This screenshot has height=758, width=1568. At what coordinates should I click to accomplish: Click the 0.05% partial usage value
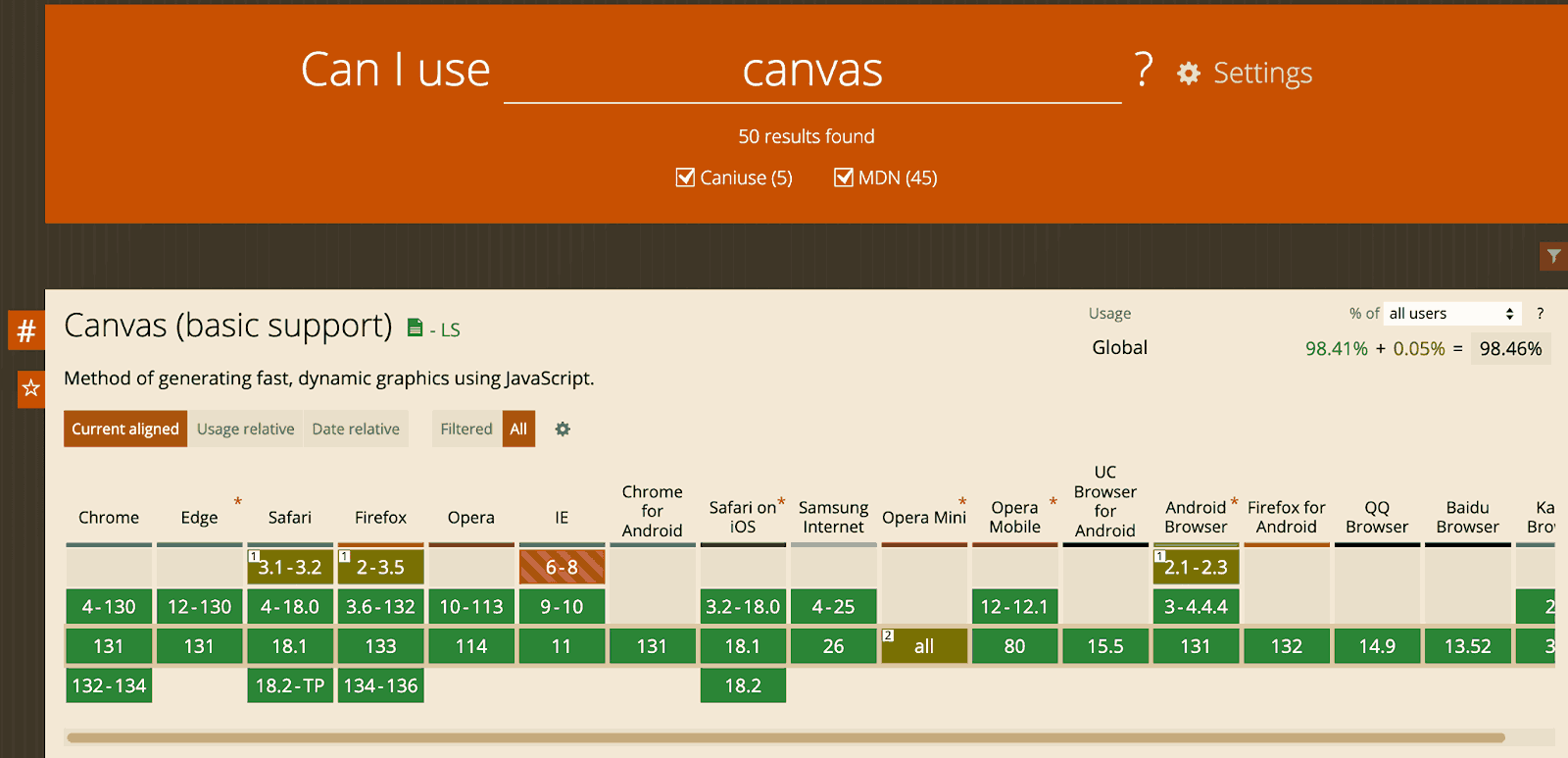[1419, 348]
